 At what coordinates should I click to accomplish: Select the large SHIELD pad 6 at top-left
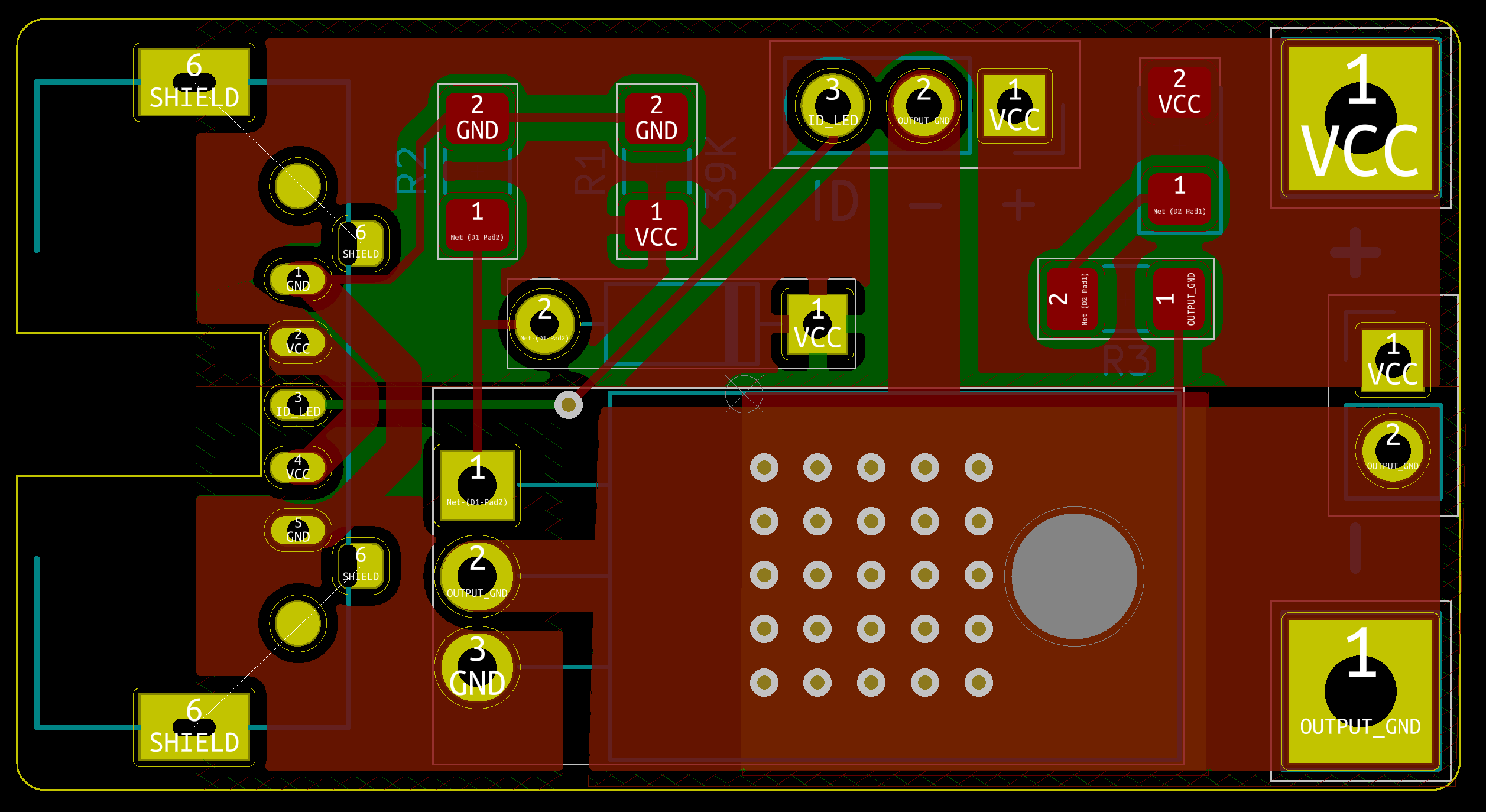pos(194,82)
